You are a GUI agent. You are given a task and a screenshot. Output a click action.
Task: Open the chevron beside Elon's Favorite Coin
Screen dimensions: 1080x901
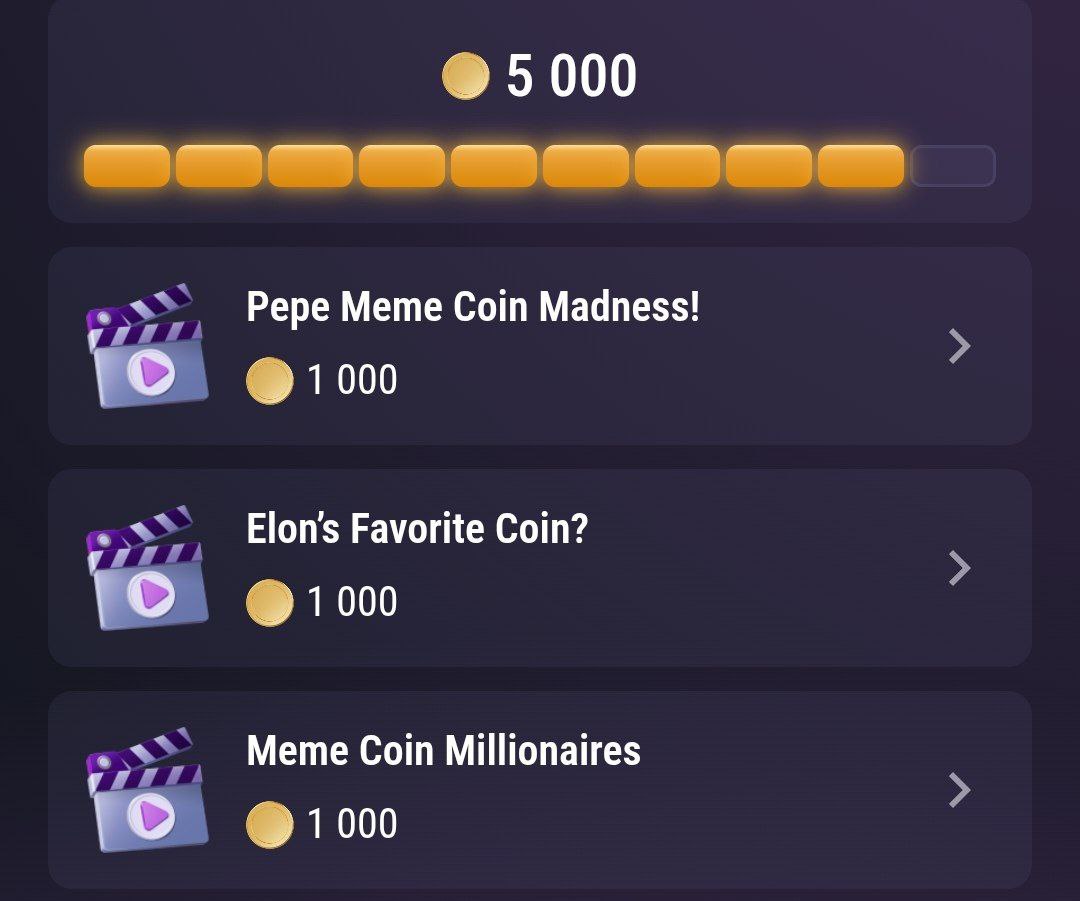point(959,568)
